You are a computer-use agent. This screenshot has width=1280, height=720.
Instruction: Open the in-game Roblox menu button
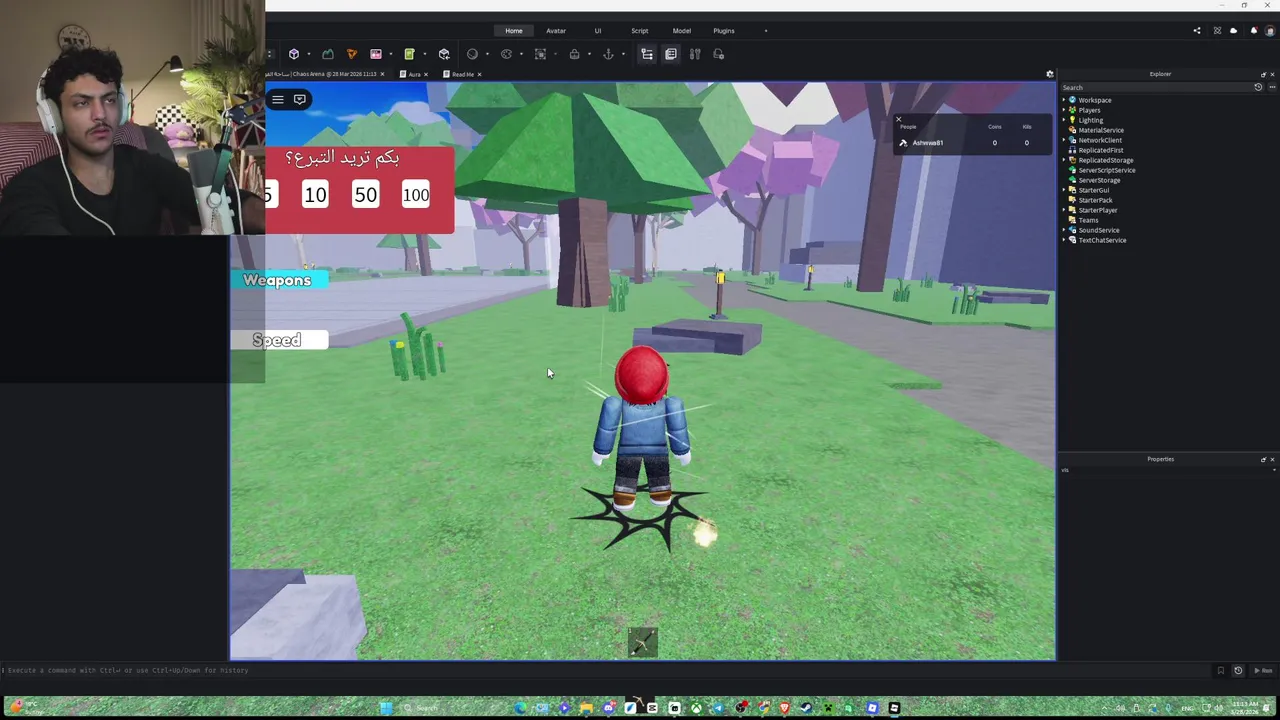pyautogui.click(x=278, y=99)
